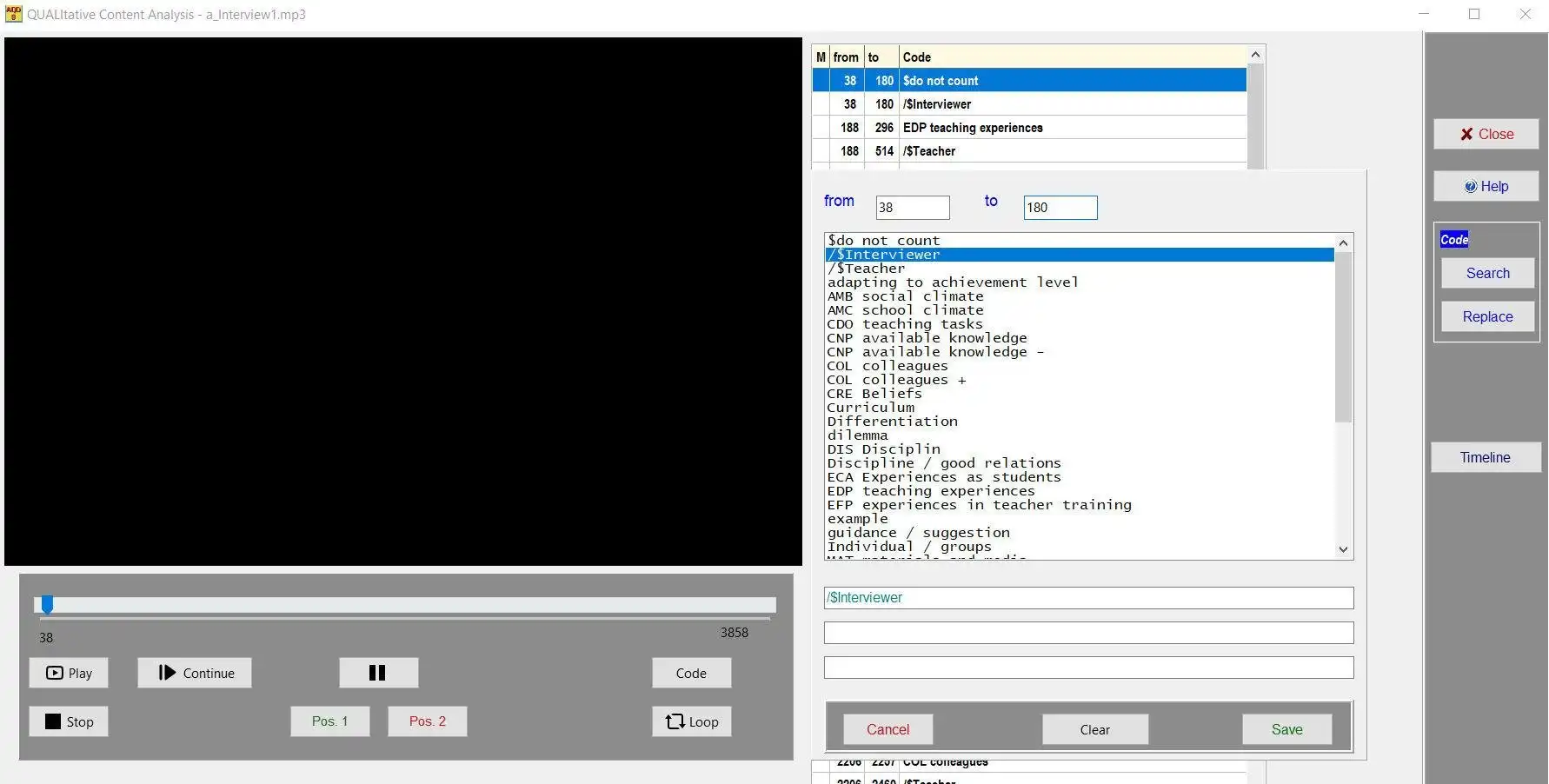Click the /$Interviewer code text field
The image size is (1549, 784).
click(1088, 598)
